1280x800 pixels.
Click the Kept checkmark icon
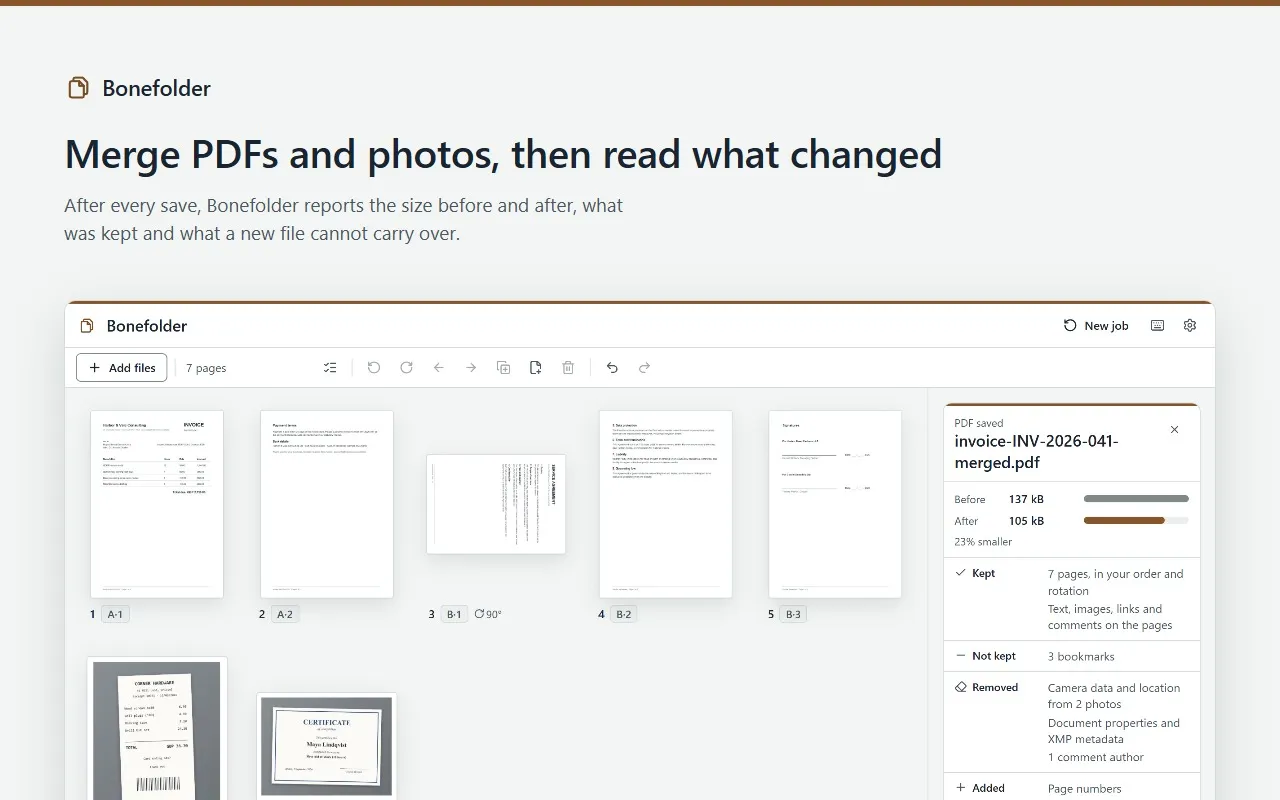pos(961,573)
